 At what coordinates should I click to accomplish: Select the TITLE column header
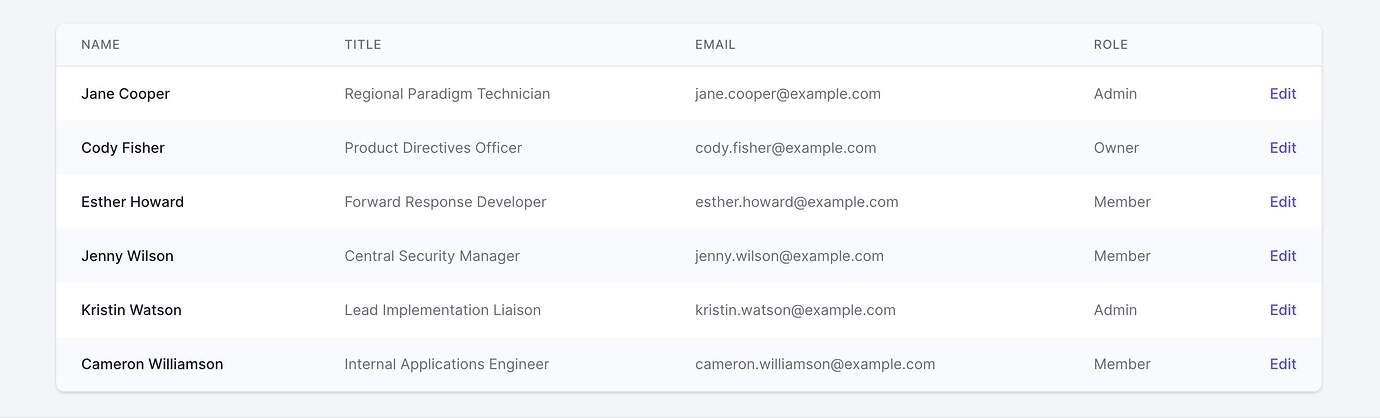tap(363, 45)
